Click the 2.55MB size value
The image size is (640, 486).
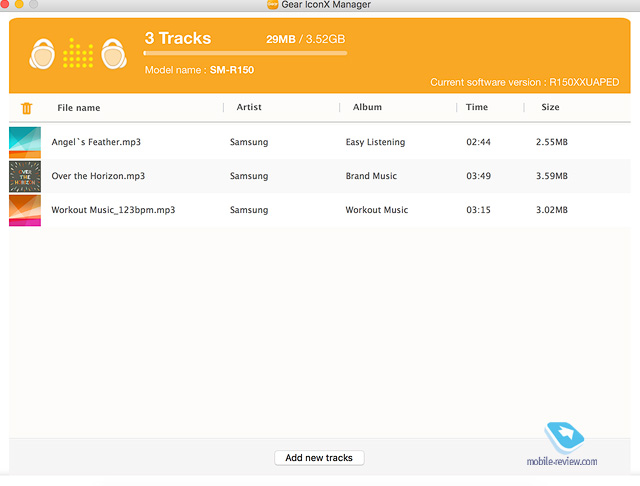pos(552,142)
